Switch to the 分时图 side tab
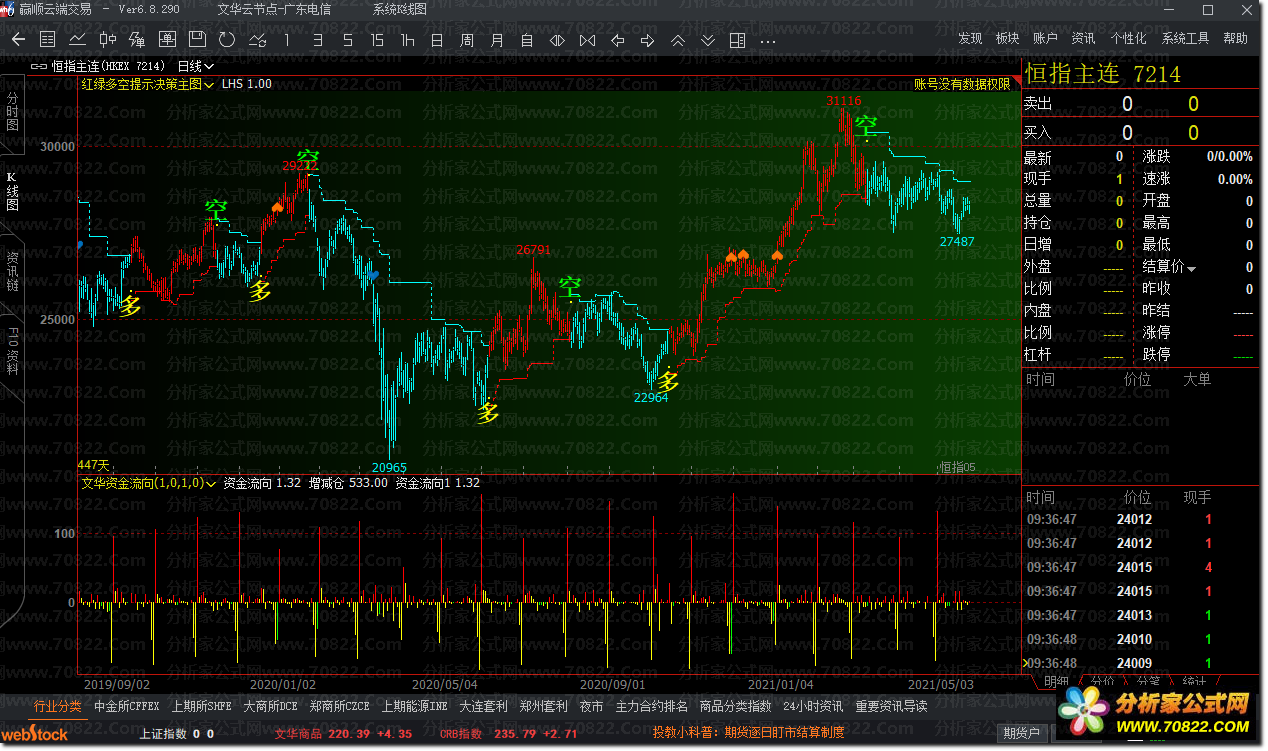1268x751 pixels. pyautogui.click(x=12, y=112)
